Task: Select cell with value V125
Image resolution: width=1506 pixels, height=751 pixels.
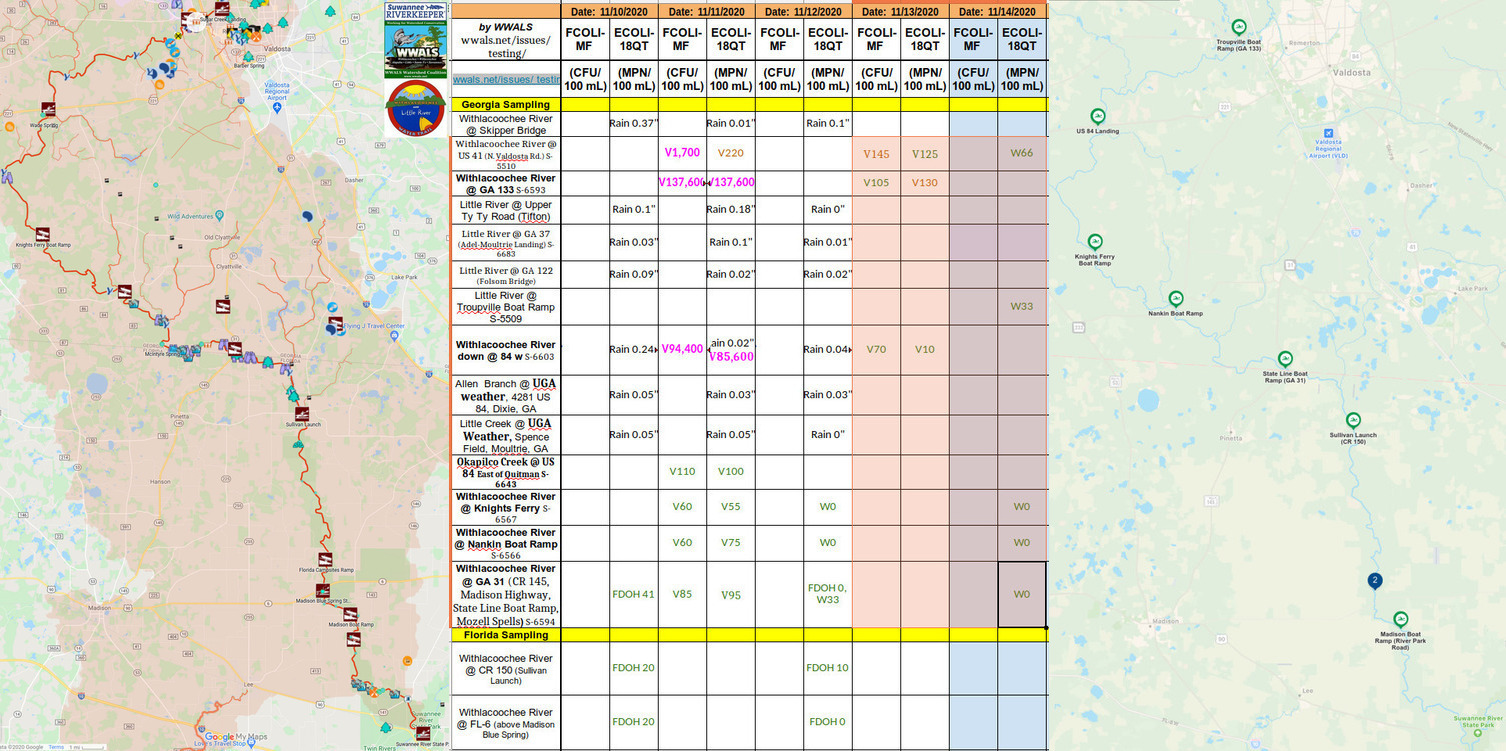Action: (x=925, y=153)
